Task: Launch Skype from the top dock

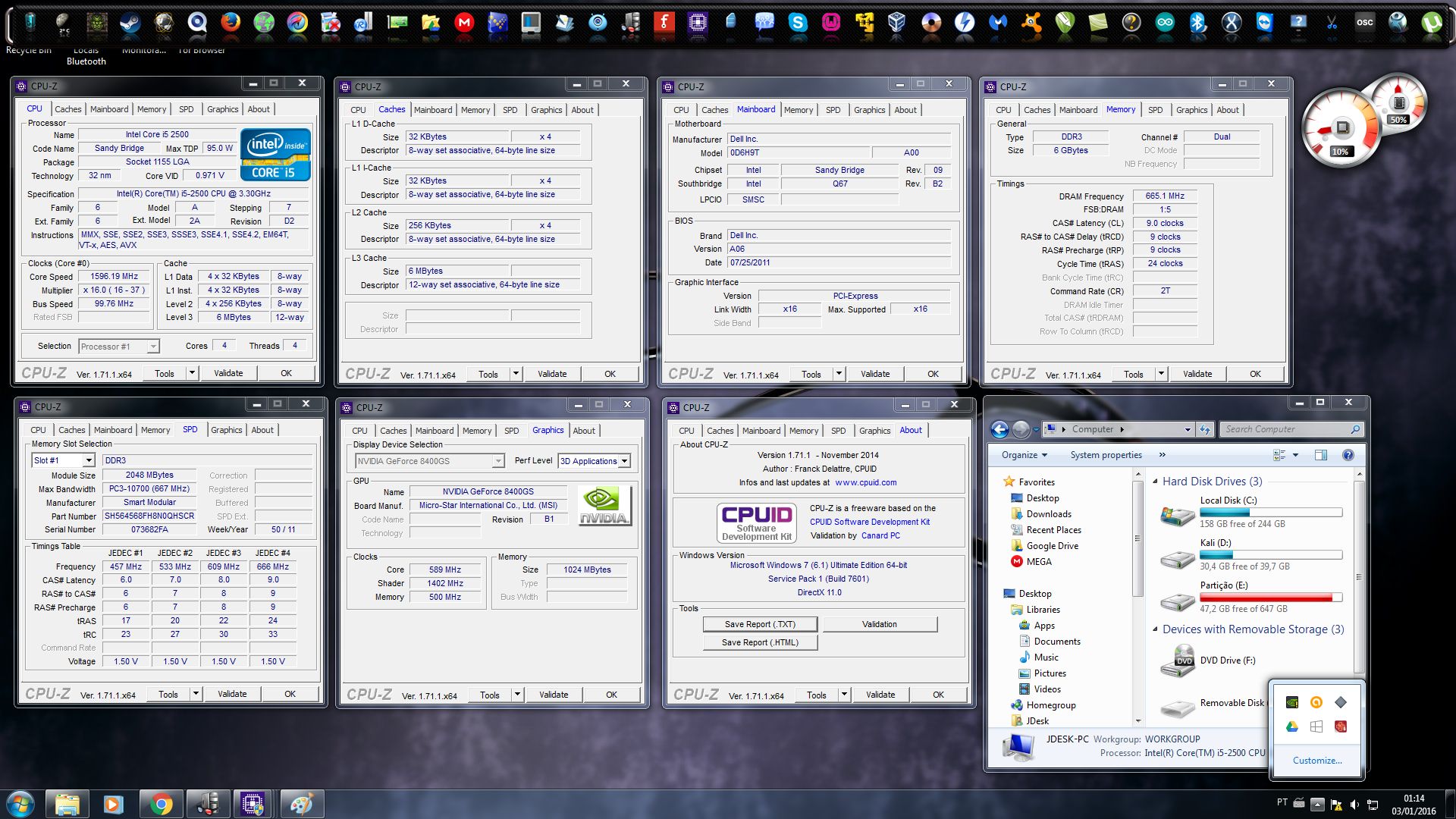Action: pyautogui.click(x=798, y=23)
